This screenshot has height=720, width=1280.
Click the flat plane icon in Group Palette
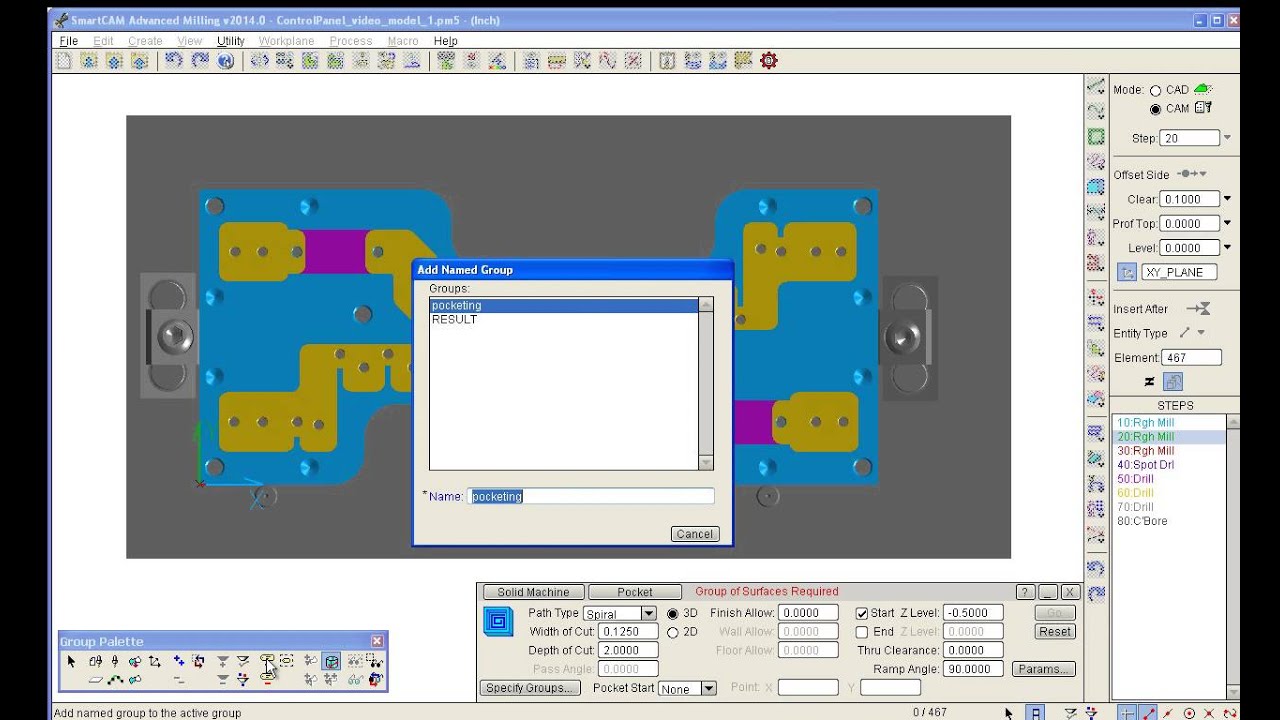[96, 680]
